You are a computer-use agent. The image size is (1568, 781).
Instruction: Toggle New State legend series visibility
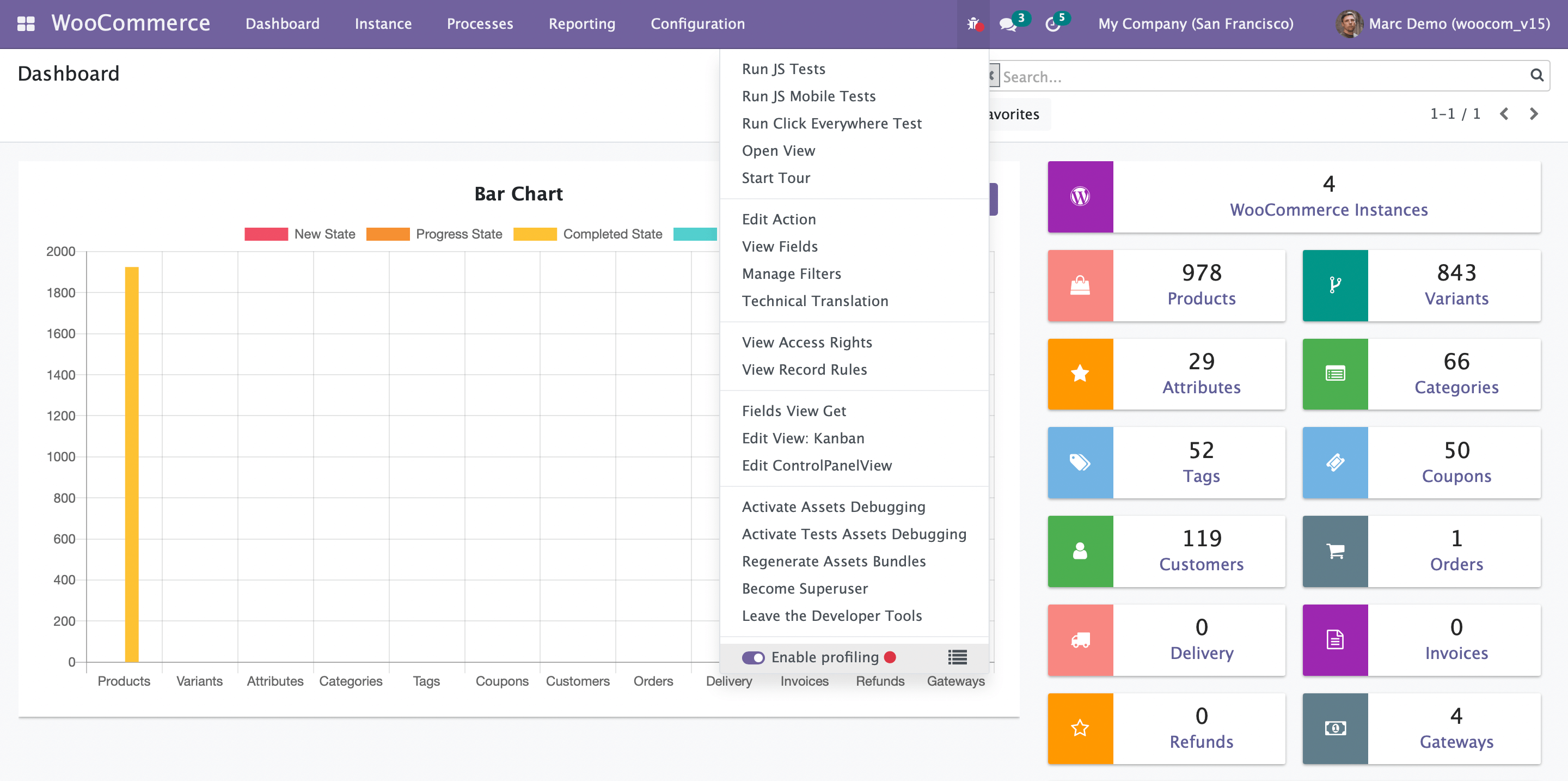click(x=266, y=234)
